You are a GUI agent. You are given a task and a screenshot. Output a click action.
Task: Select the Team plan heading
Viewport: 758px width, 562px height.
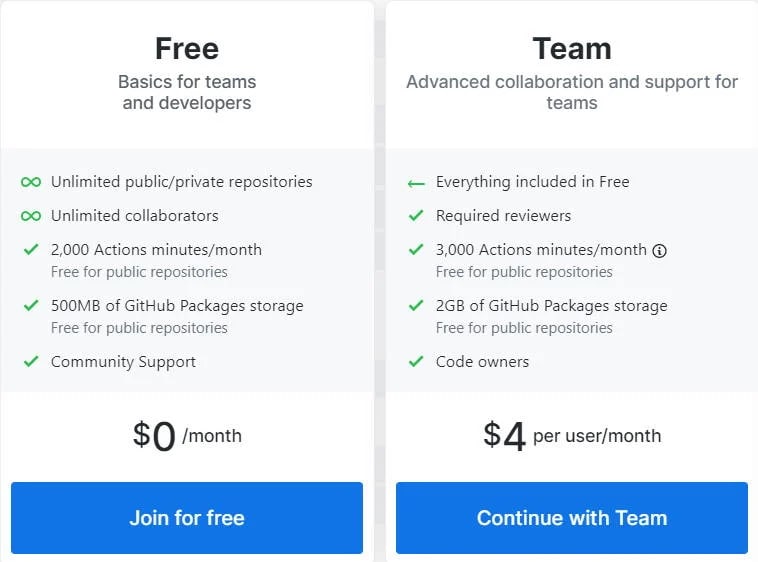[x=572, y=48]
